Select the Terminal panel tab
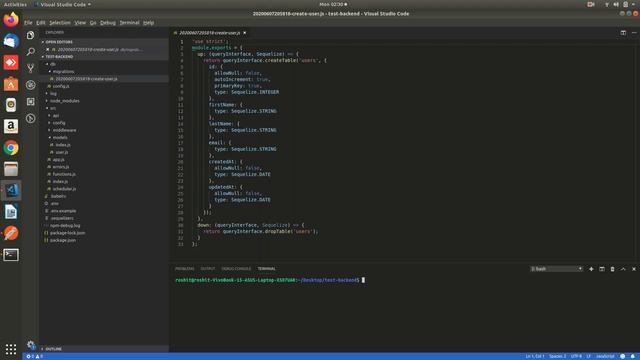Viewport: 640px width, 360px height. [267, 269]
